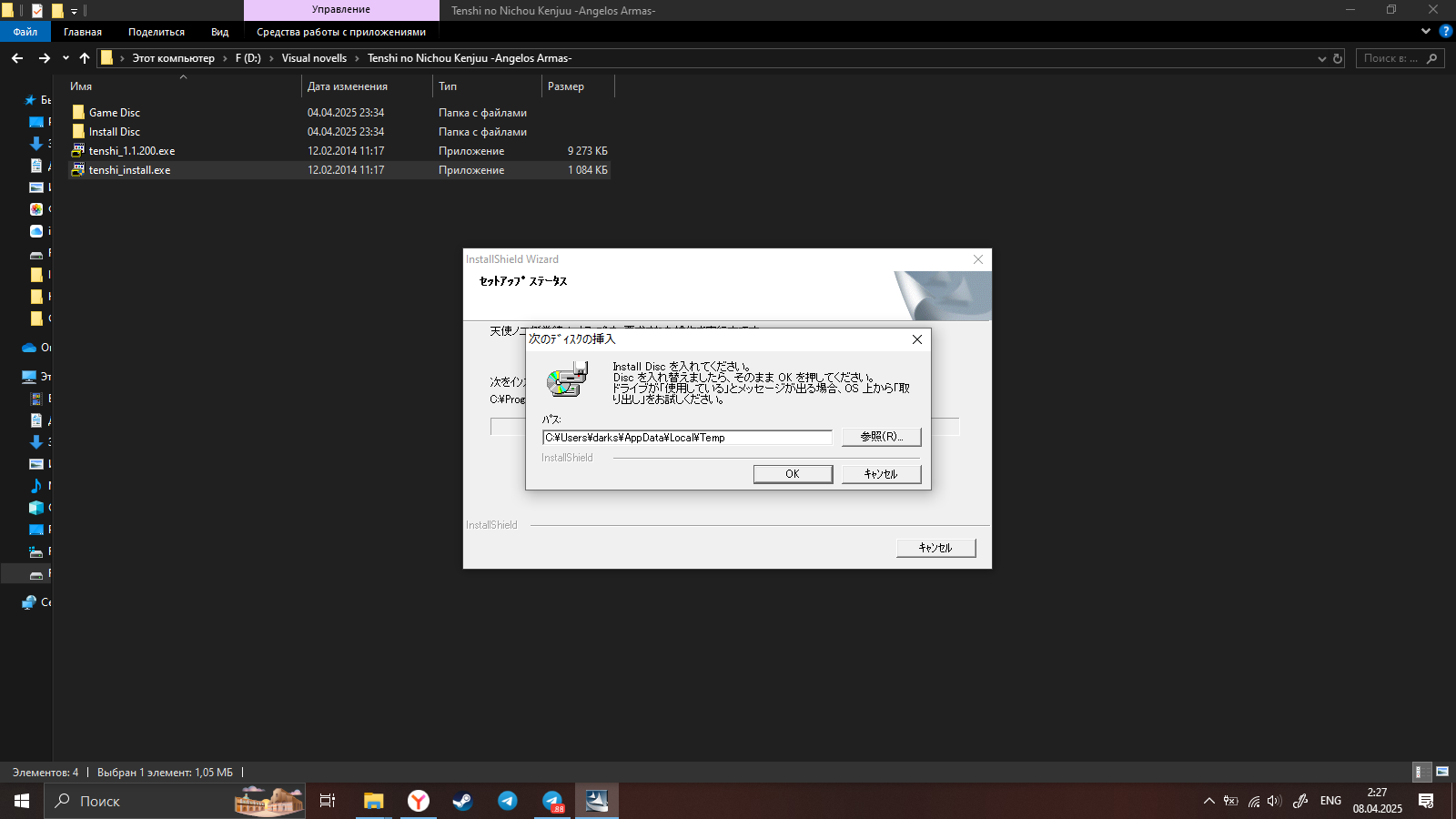Click the Install Disc folder icon
Viewport: 1456px width, 819px height.
point(78,132)
